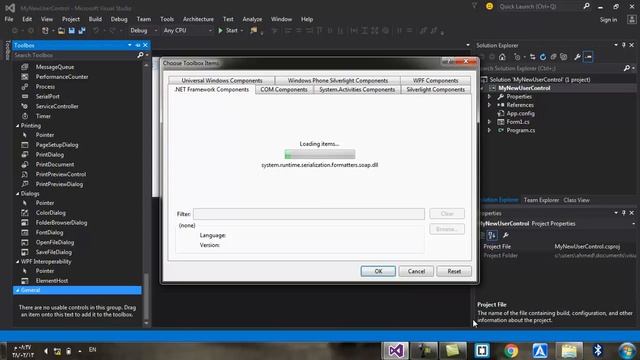
Task: Toggle the Preview Selected Items button
Action: (588, 57)
